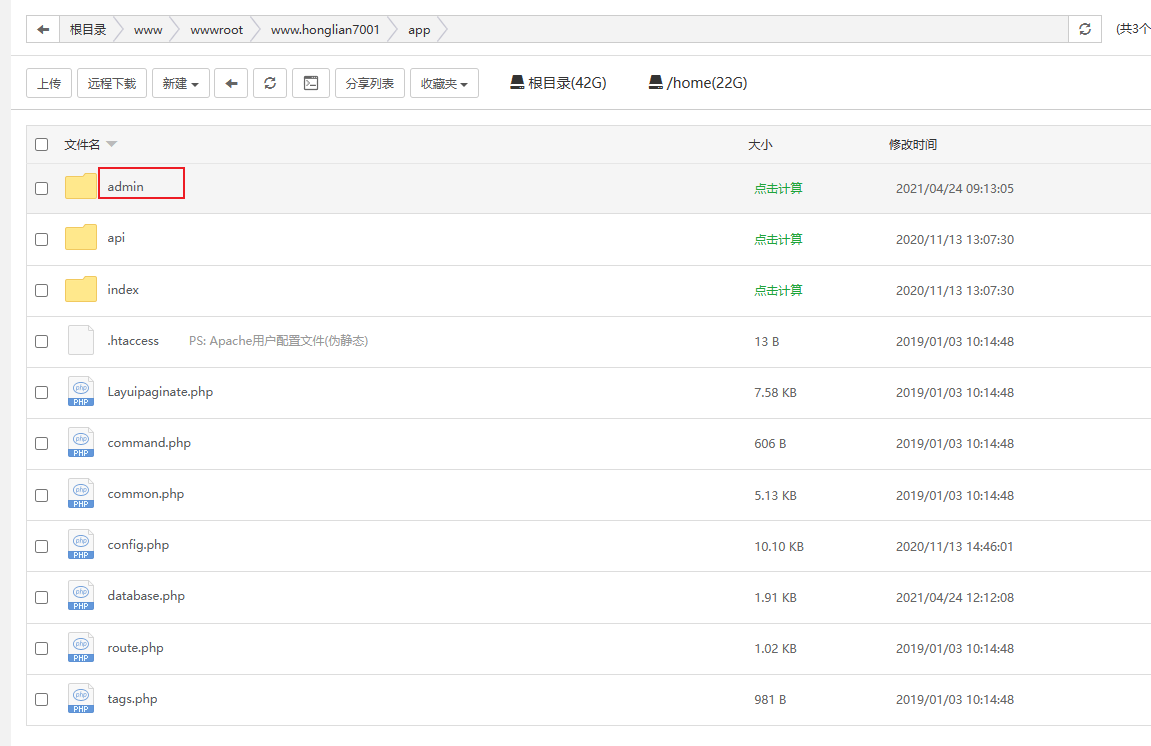Go to 根目录 breadcrumb segment
The height and width of the screenshot is (746, 1151).
88,30
